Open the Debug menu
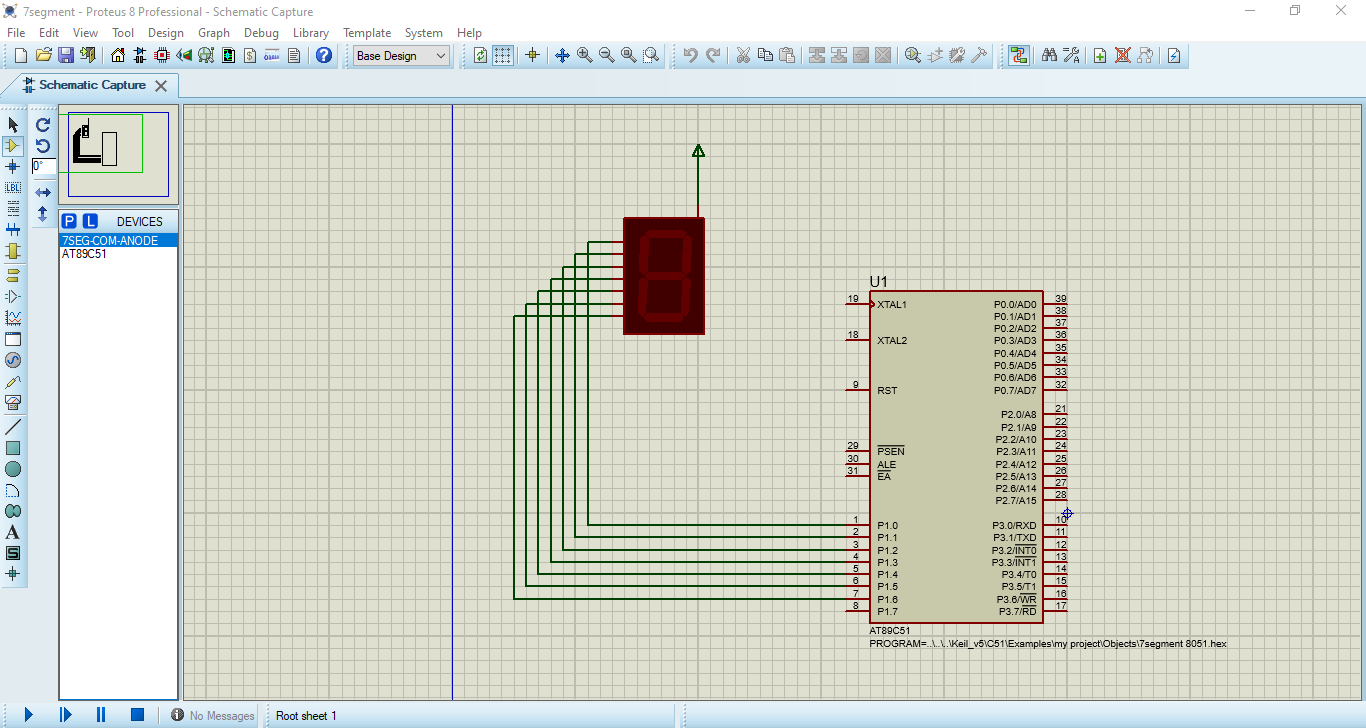 (261, 32)
